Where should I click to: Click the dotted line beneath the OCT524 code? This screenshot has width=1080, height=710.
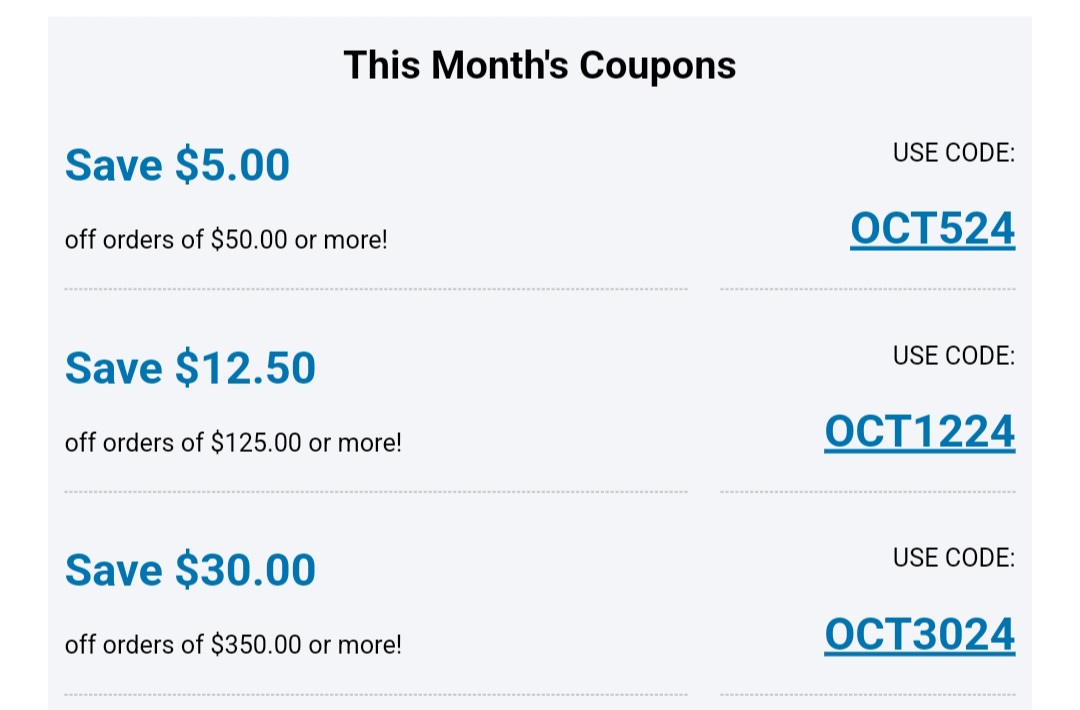tap(868, 289)
